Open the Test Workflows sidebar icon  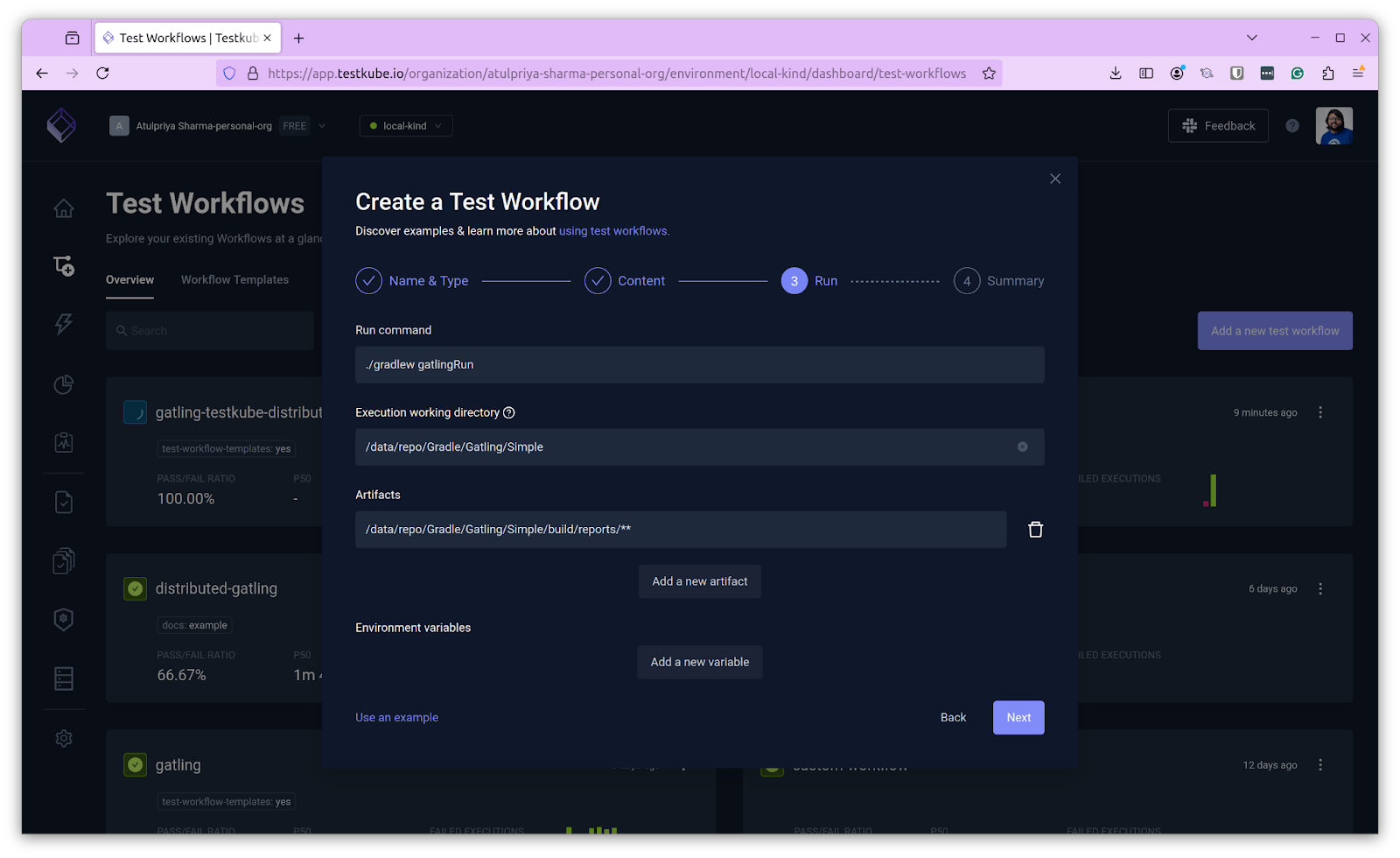click(x=64, y=266)
